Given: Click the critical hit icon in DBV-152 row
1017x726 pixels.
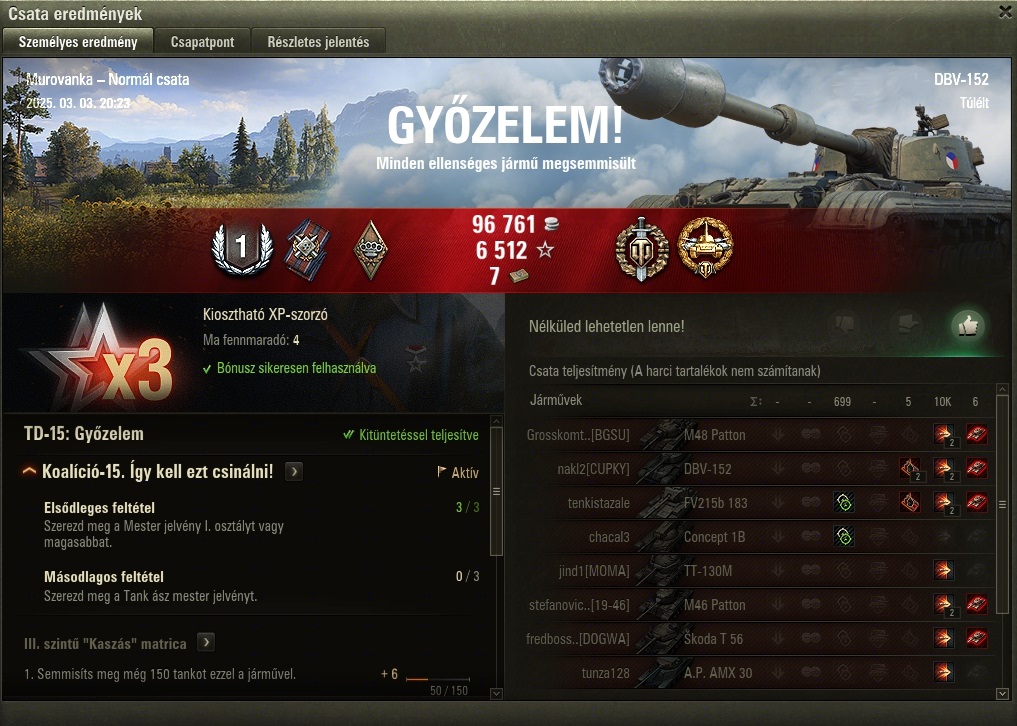Looking at the screenshot, I should coord(910,468).
